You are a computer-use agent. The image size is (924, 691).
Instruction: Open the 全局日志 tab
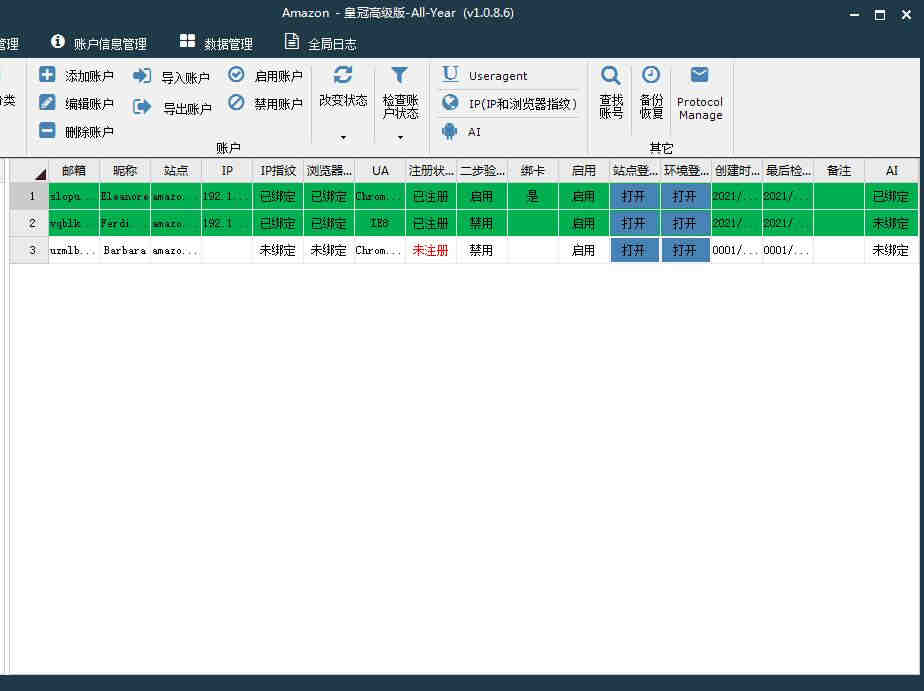[x=321, y=44]
